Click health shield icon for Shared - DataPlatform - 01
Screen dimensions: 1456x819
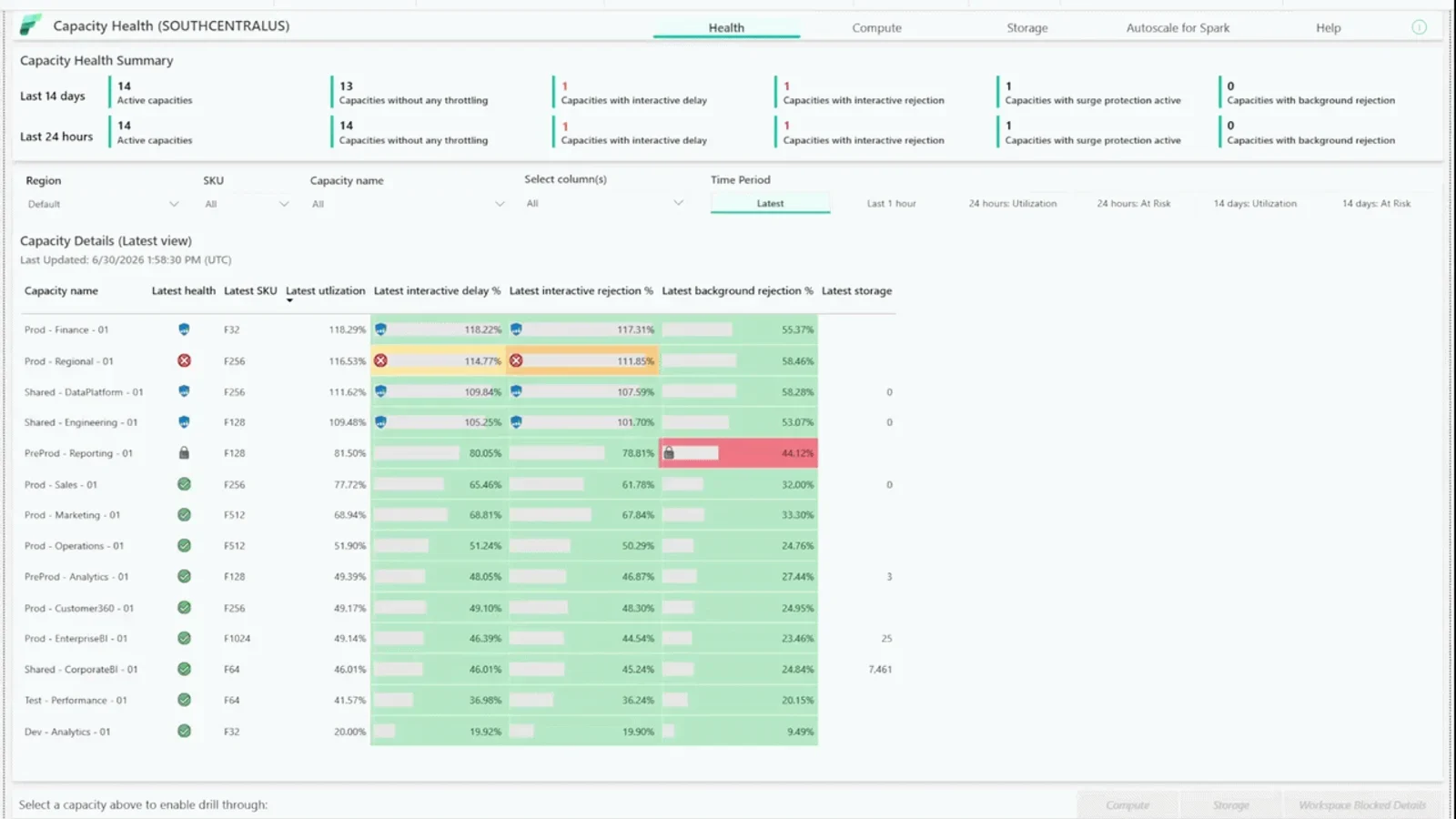pyautogui.click(x=184, y=391)
